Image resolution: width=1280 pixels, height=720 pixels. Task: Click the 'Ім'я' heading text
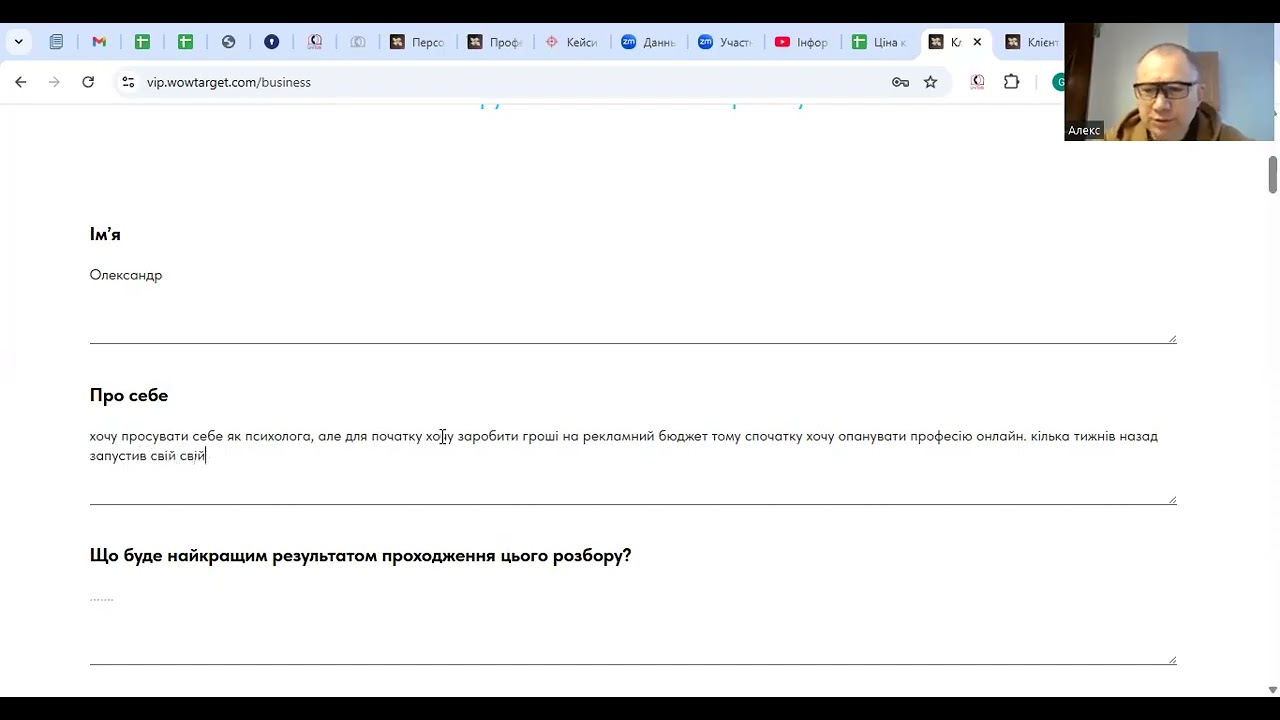(x=105, y=234)
